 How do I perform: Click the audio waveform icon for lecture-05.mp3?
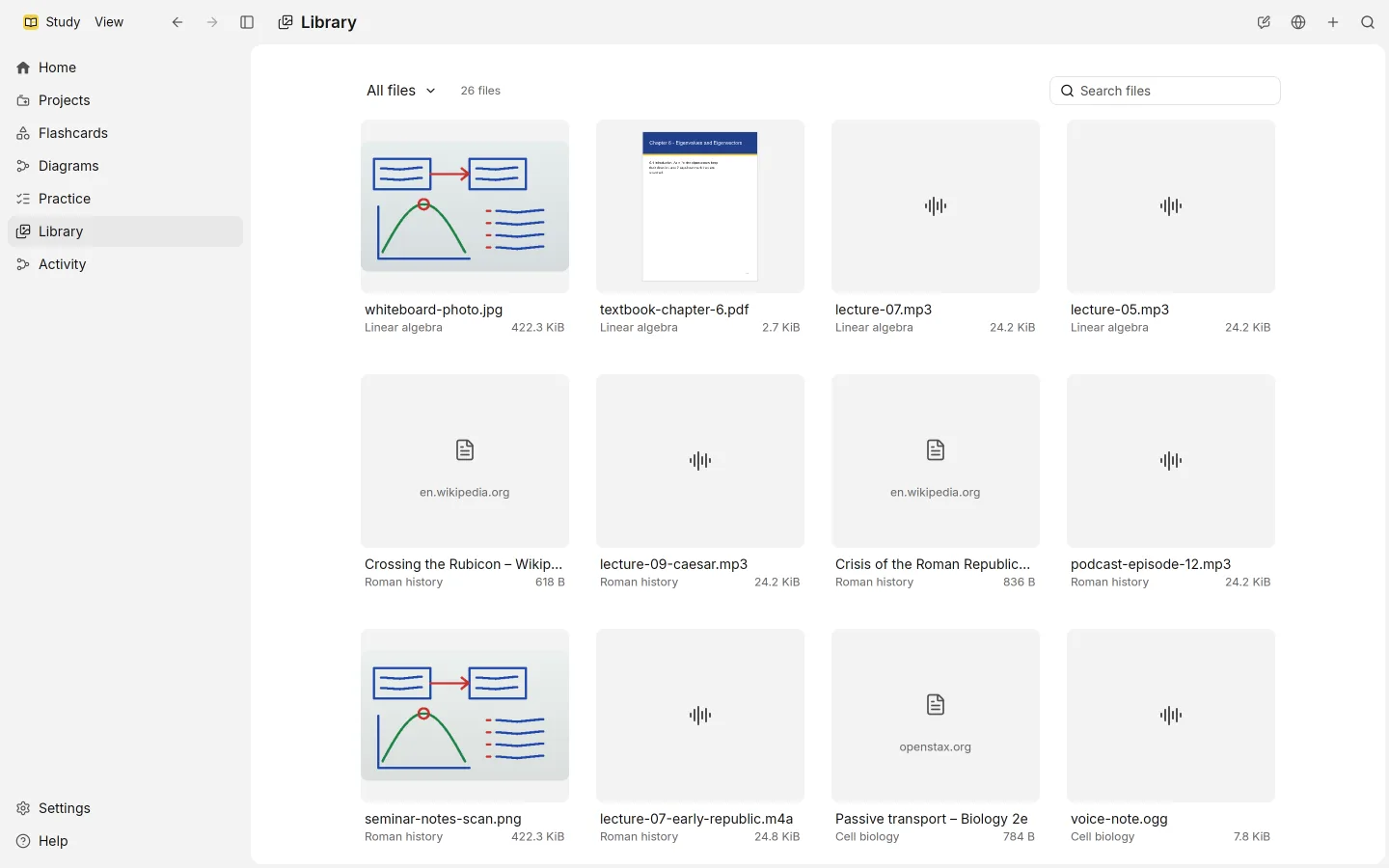[x=1171, y=205]
